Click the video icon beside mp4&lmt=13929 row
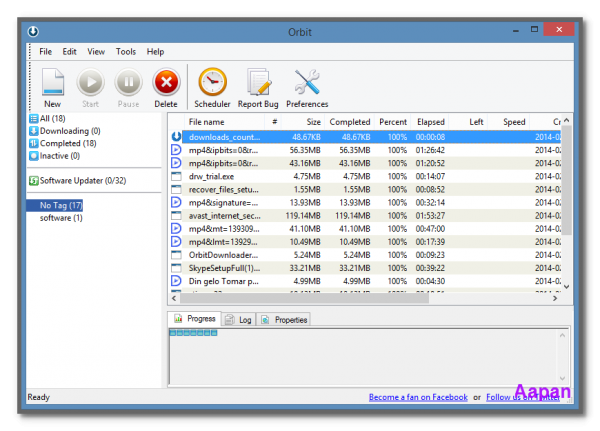 (x=176, y=242)
